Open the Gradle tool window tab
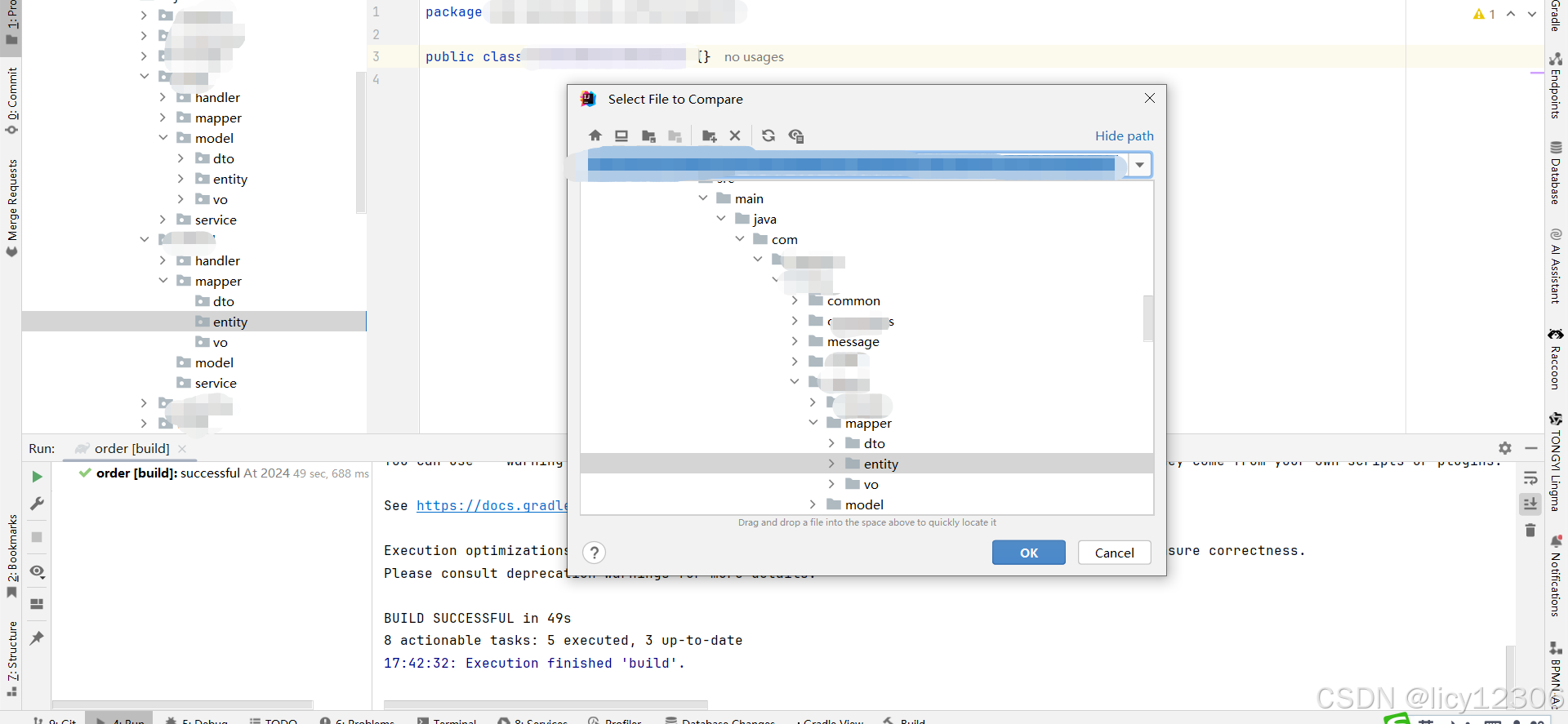The image size is (1568, 724). point(1556,16)
